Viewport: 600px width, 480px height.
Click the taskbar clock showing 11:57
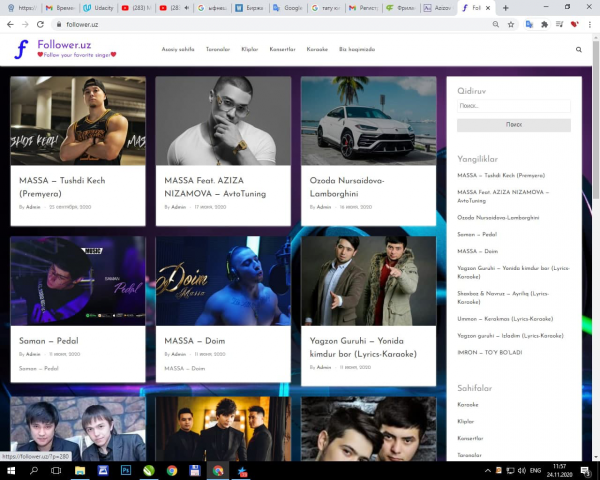click(x=559, y=470)
